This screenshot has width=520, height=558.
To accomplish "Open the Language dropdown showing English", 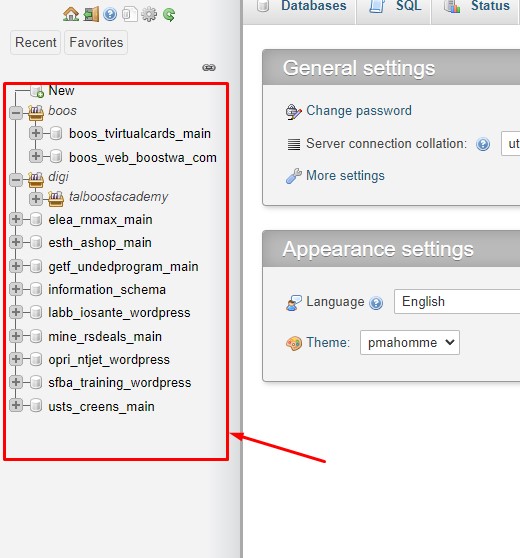I will [457, 301].
